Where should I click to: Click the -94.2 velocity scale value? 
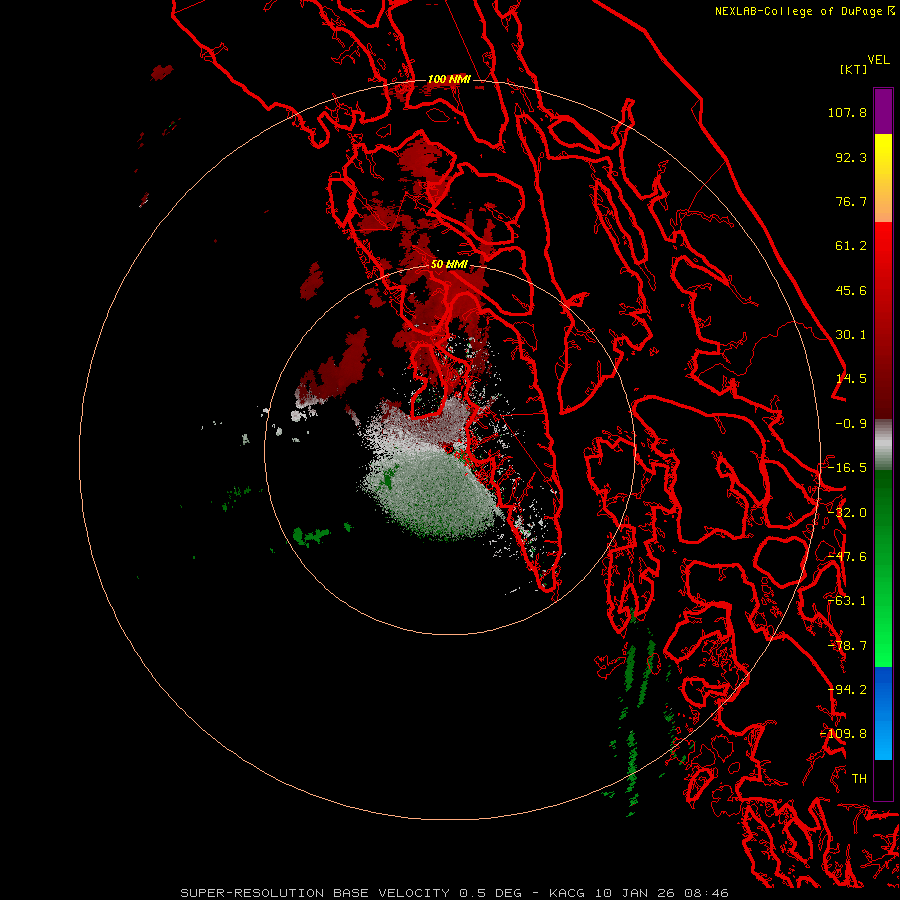point(847,690)
